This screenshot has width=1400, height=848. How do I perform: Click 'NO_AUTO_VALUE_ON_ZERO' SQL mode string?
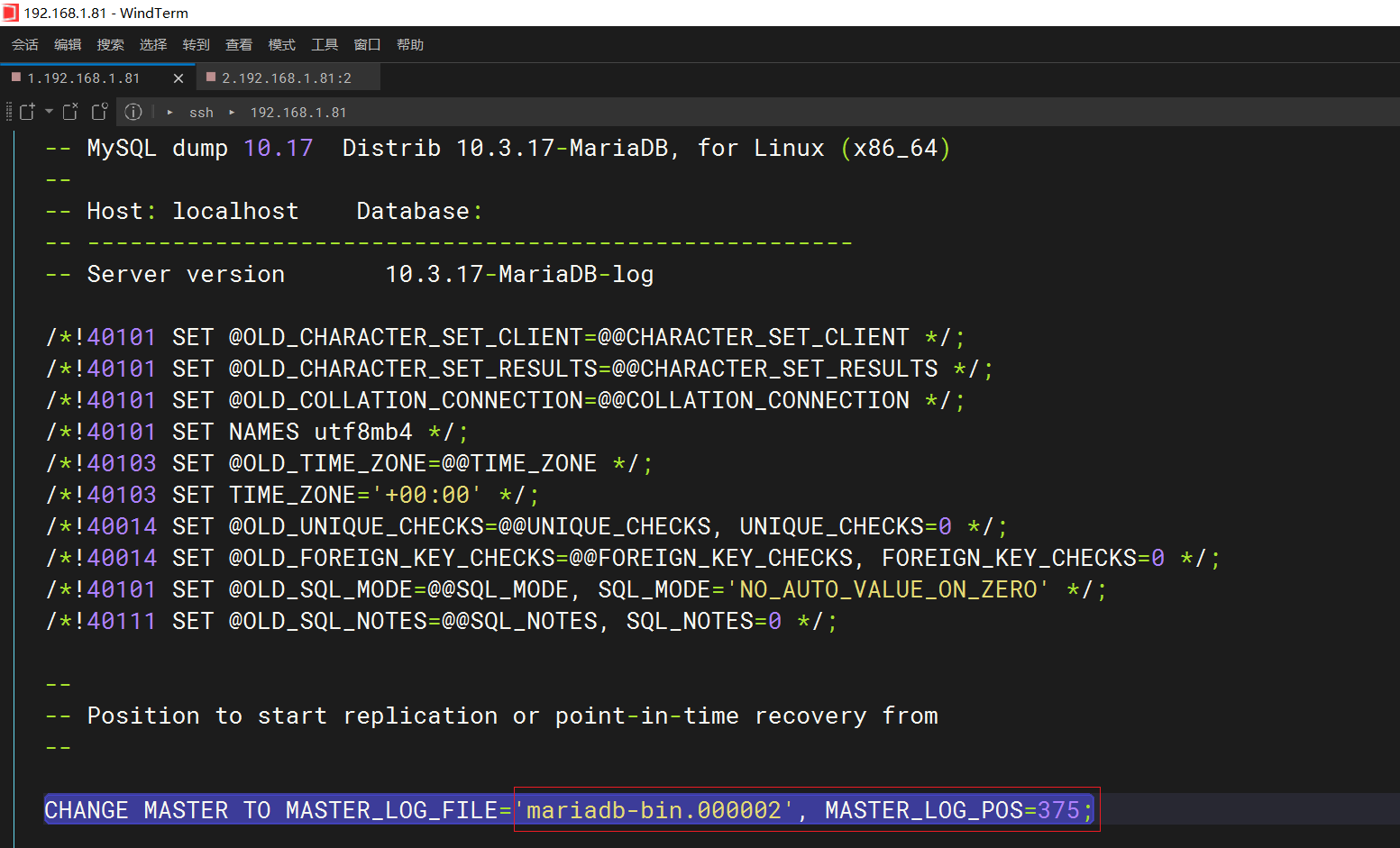888,589
